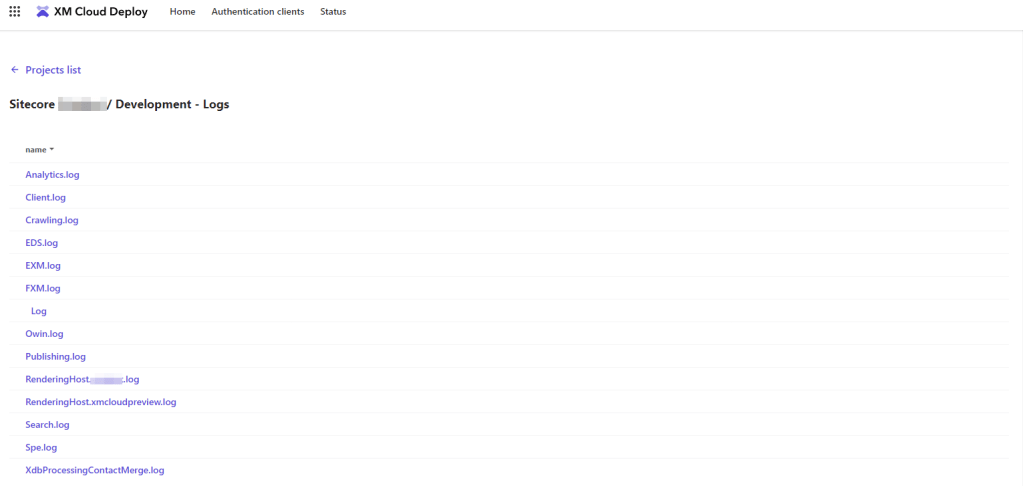Image resolution: width=1023 pixels, height=486 pixels.
Task: Sort logs by the name column
Action: 39,150
